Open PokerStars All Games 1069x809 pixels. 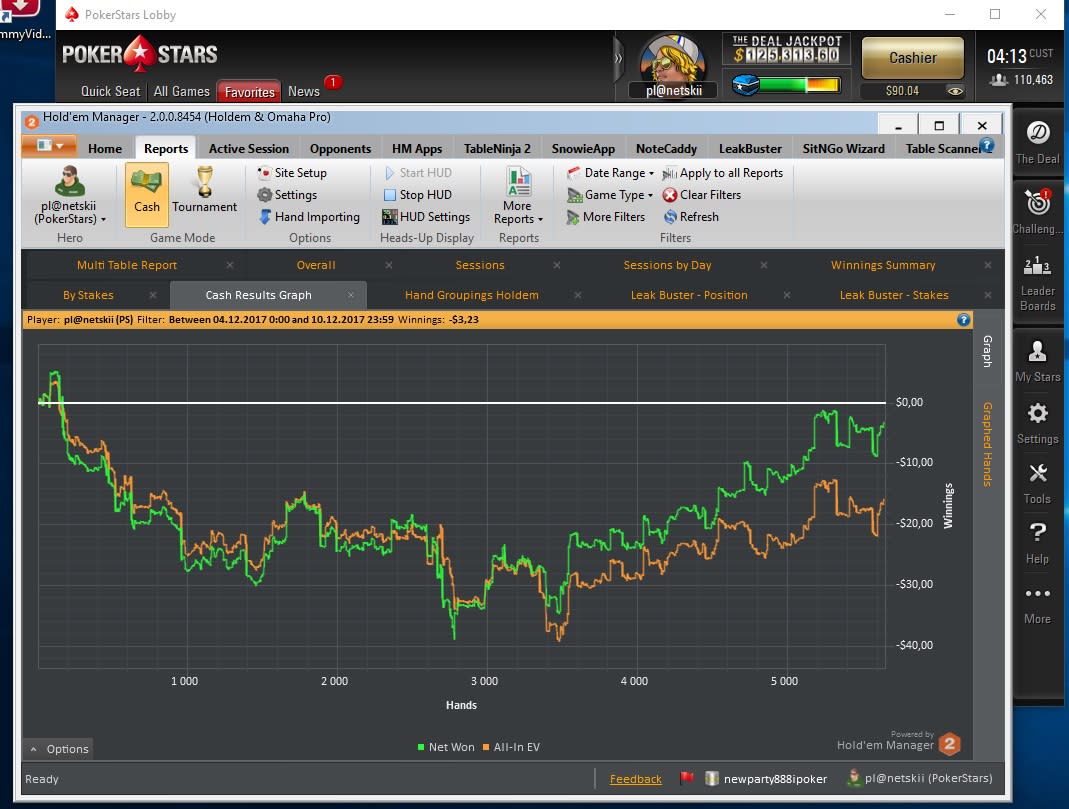[181, 91]
